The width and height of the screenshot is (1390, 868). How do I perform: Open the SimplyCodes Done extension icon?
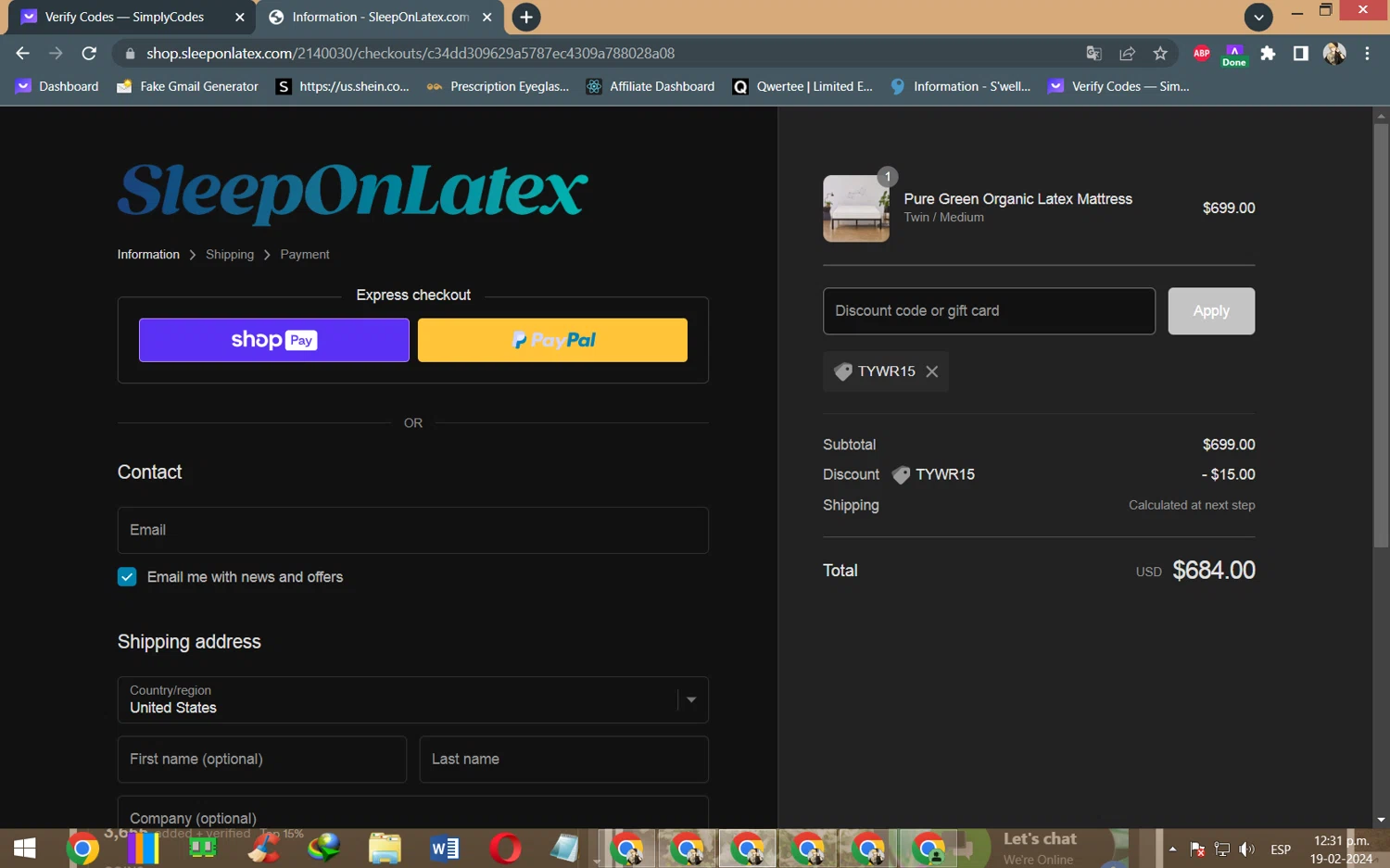(1234, 55)
